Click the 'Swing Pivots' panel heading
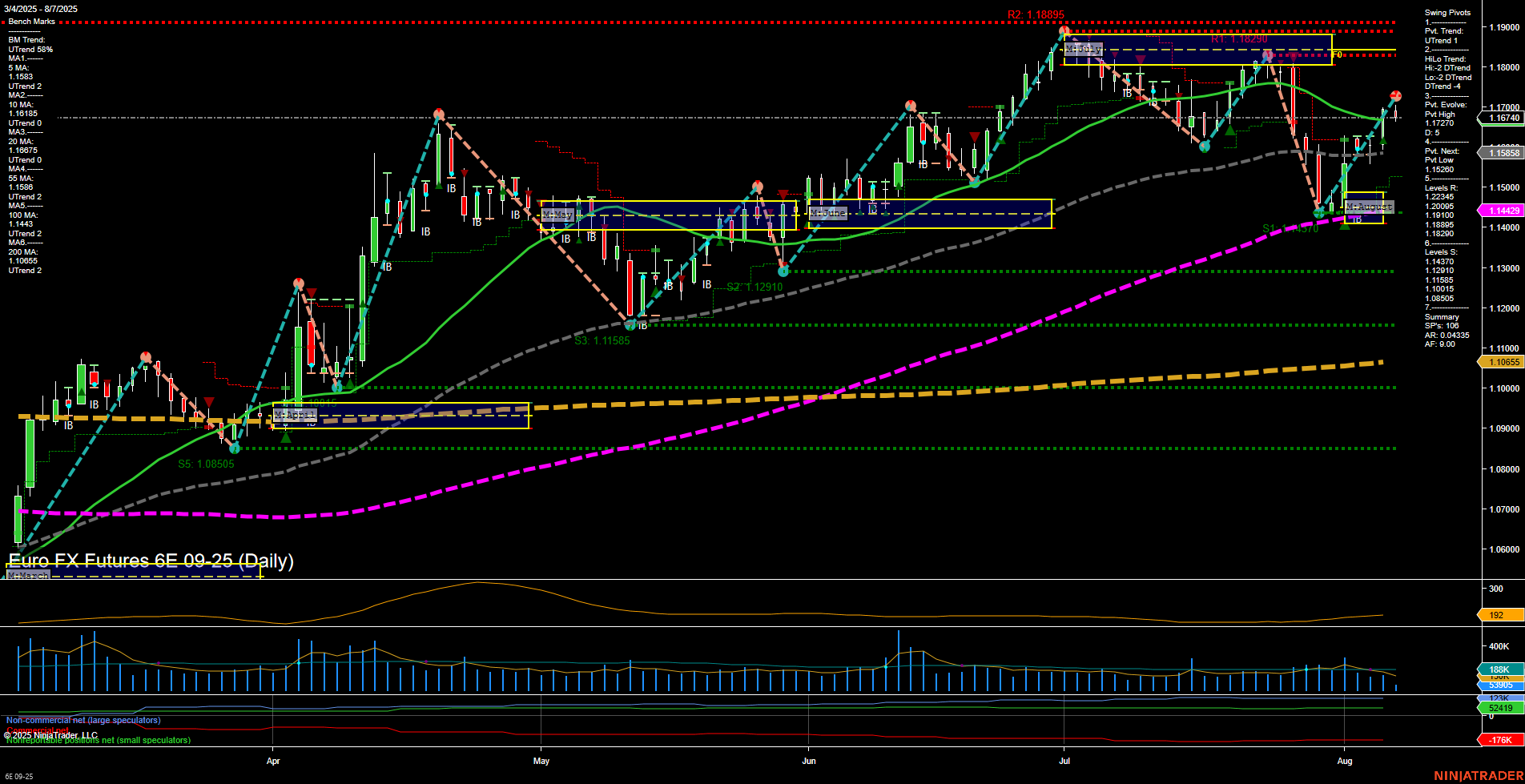 1447,13
